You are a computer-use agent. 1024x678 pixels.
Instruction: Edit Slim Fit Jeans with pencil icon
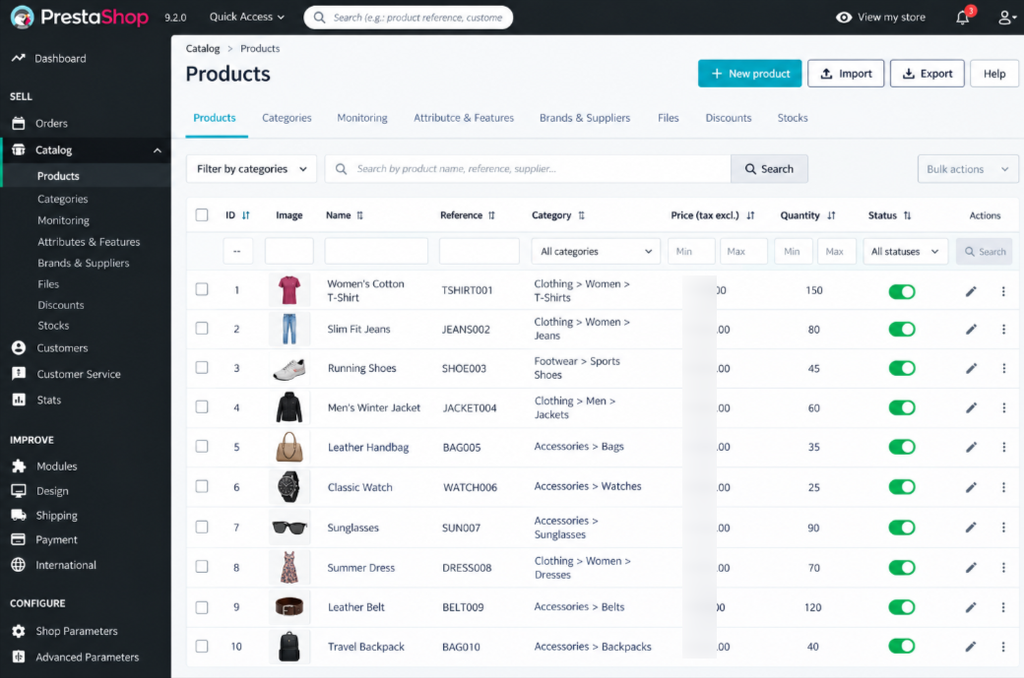coord(971,329)
